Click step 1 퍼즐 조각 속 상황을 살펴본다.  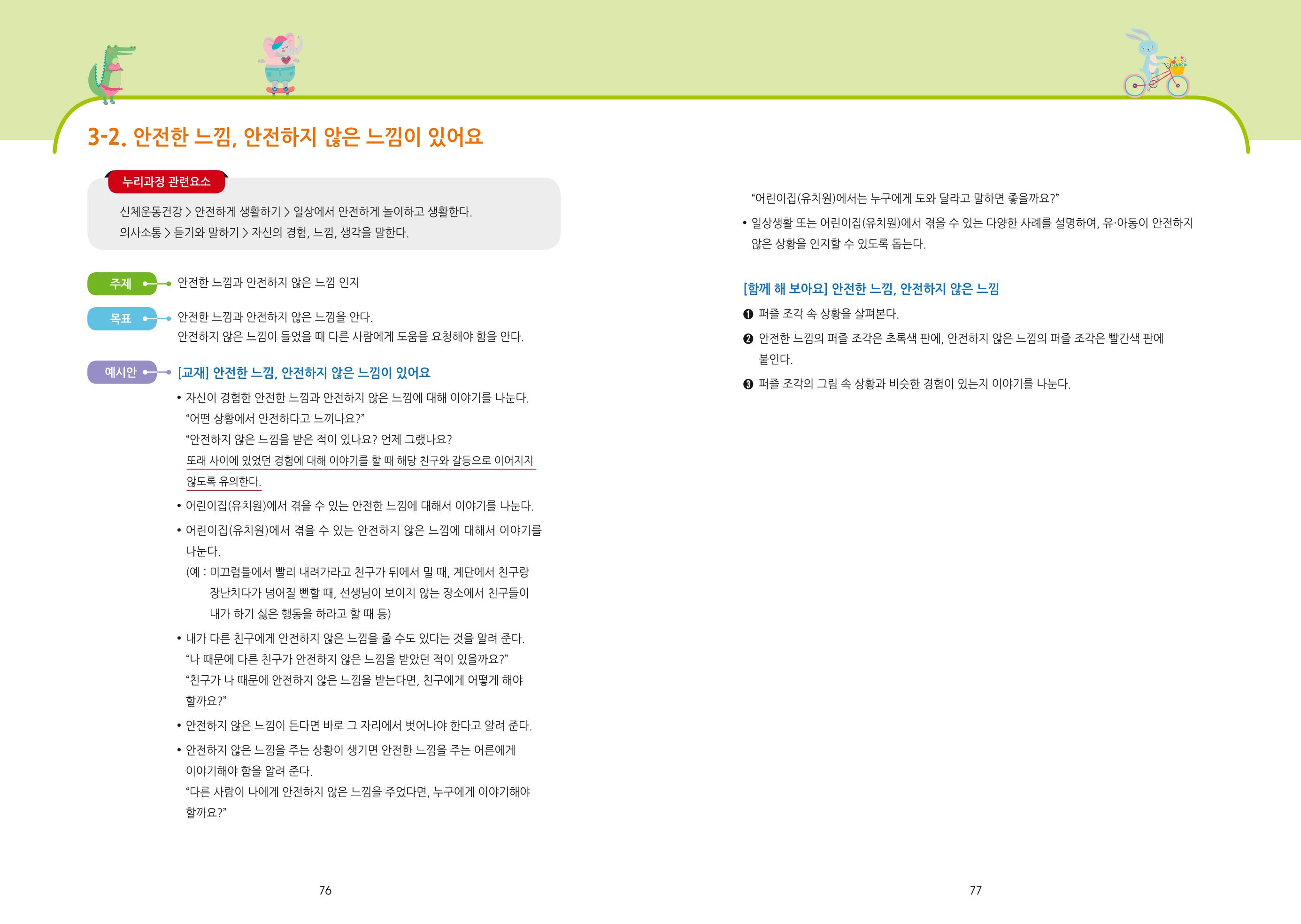pos(821,314)
